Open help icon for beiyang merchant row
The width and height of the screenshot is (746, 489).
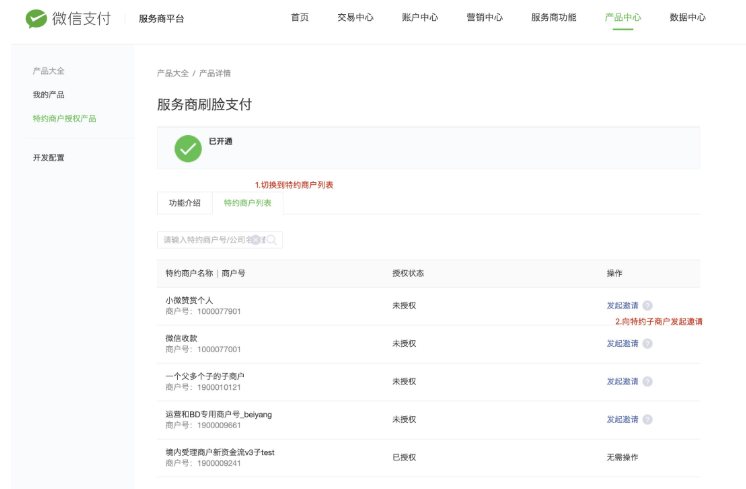[648, 420]
